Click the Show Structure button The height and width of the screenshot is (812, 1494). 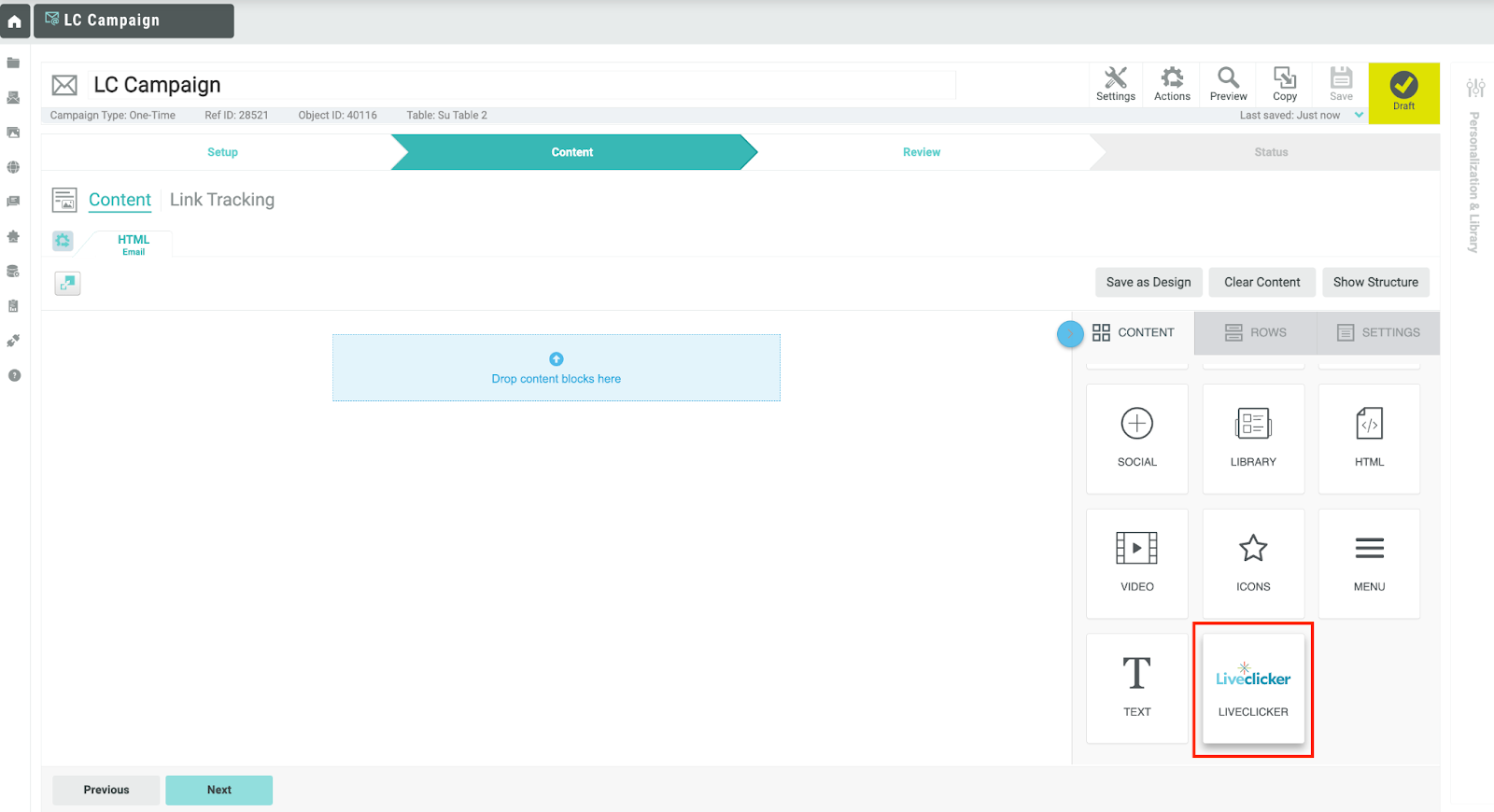tap(1375, 282)
